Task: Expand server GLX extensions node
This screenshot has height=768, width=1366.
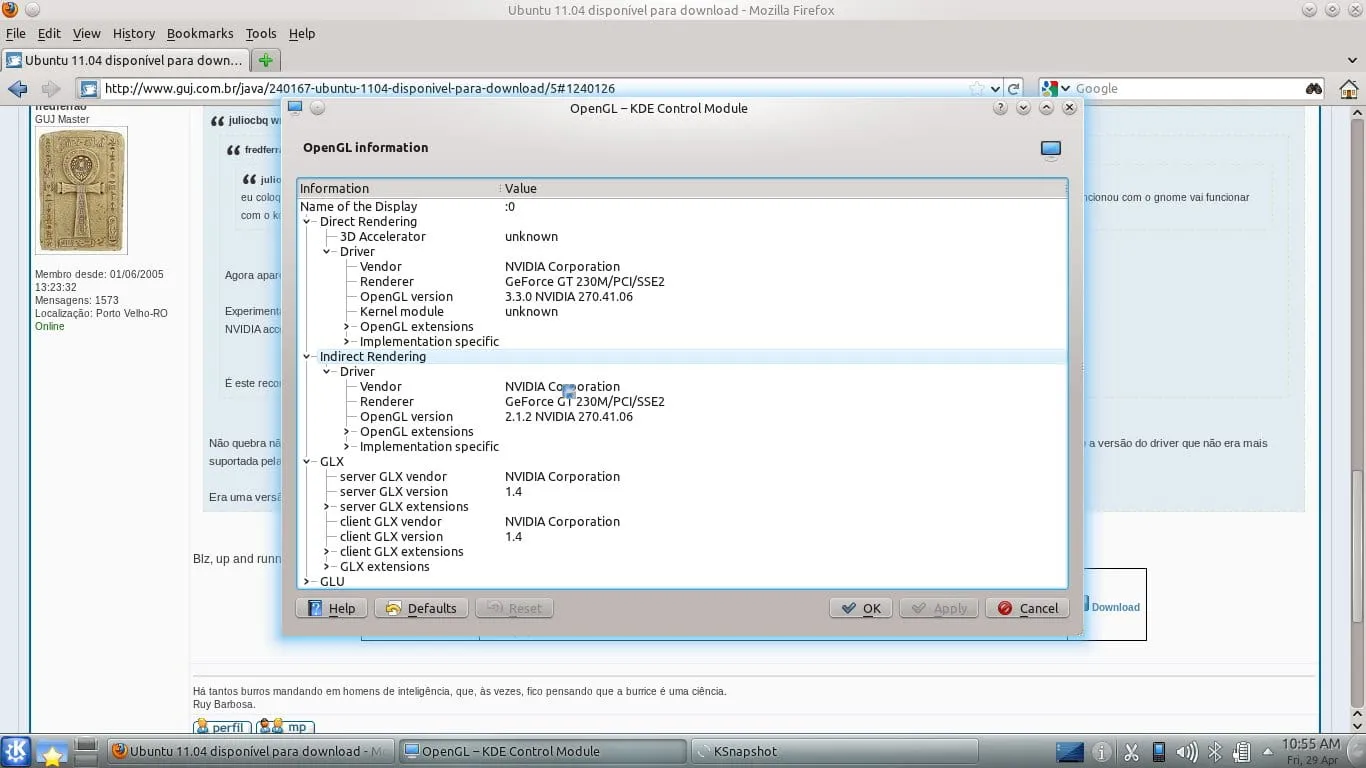Action: point(327,507)
